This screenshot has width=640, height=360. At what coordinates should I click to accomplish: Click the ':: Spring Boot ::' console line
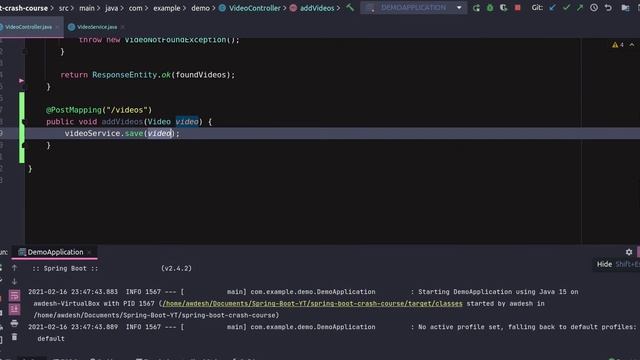click(x=65, y=269)
